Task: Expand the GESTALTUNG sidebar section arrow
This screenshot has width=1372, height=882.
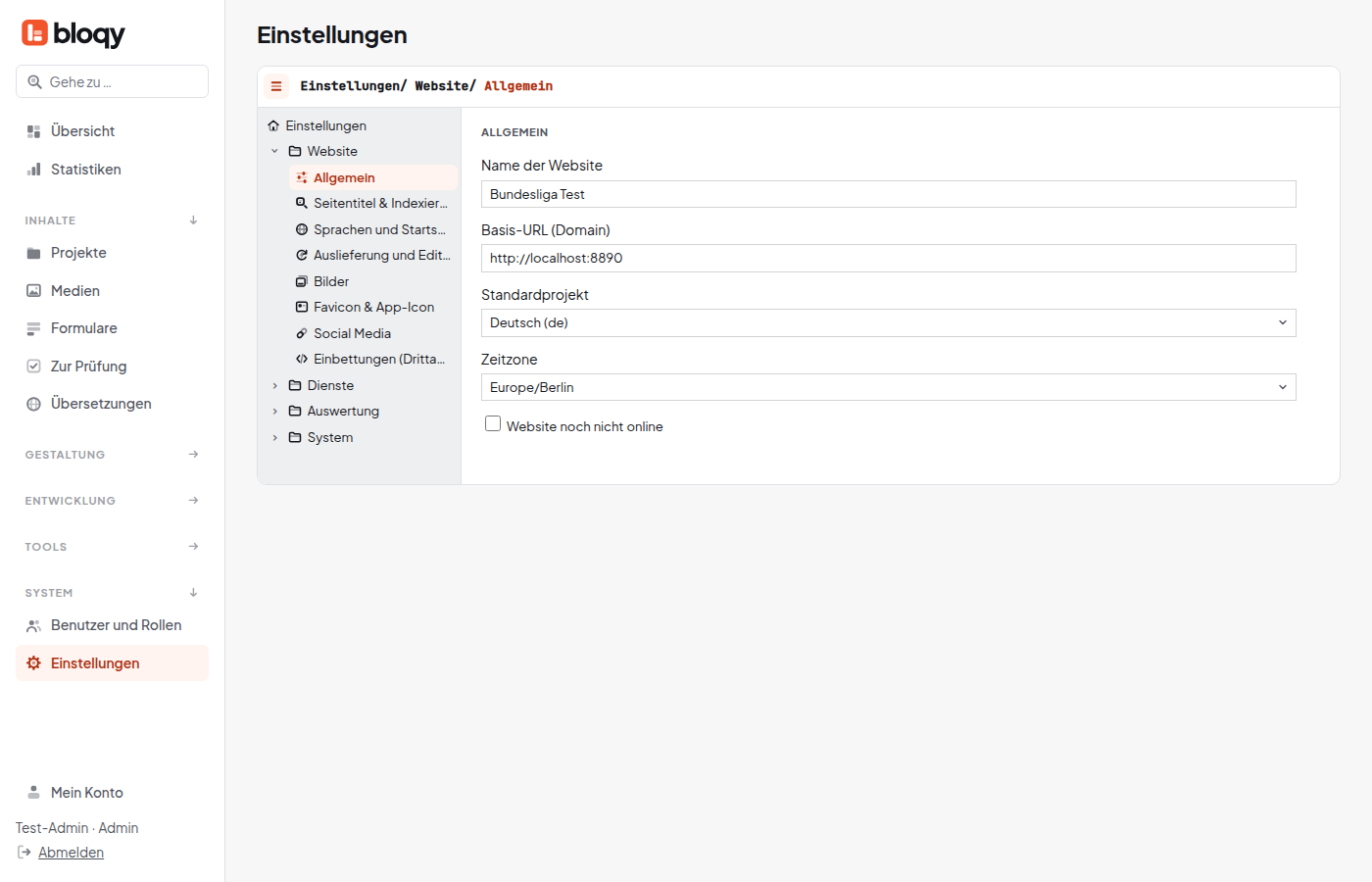Action: click(x=193, y=455)
